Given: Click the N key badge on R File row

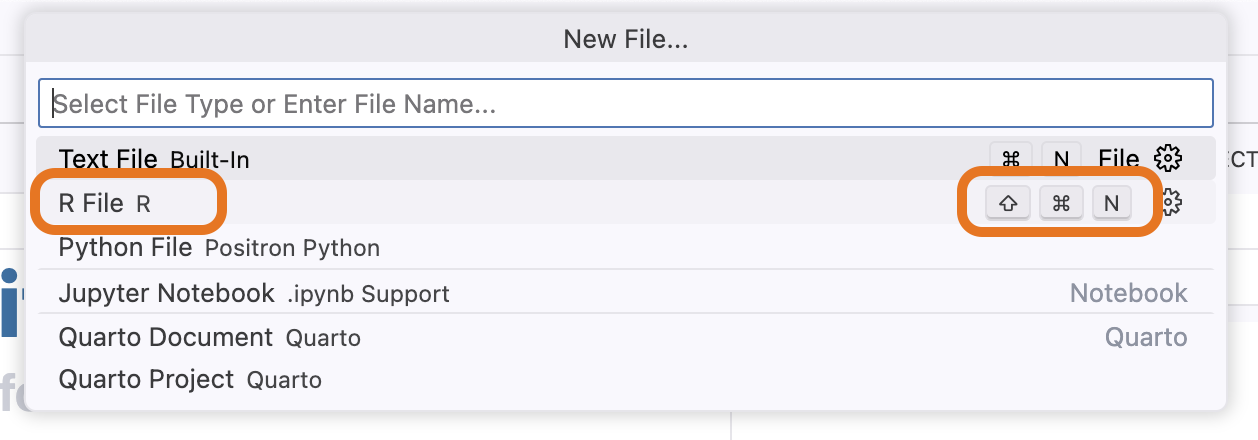Looking at the screenshot, I should (1111, 203).
